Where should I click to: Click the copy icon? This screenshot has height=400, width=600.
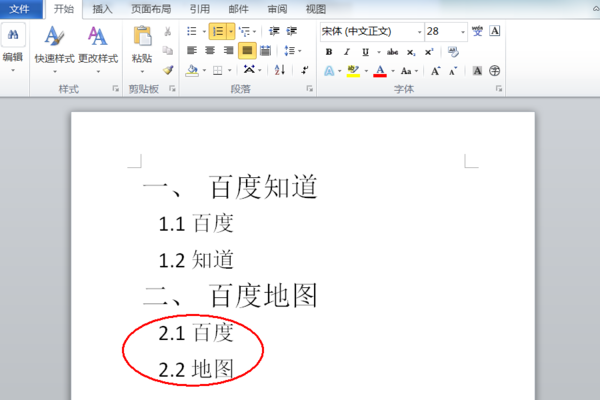coord(168,51)
